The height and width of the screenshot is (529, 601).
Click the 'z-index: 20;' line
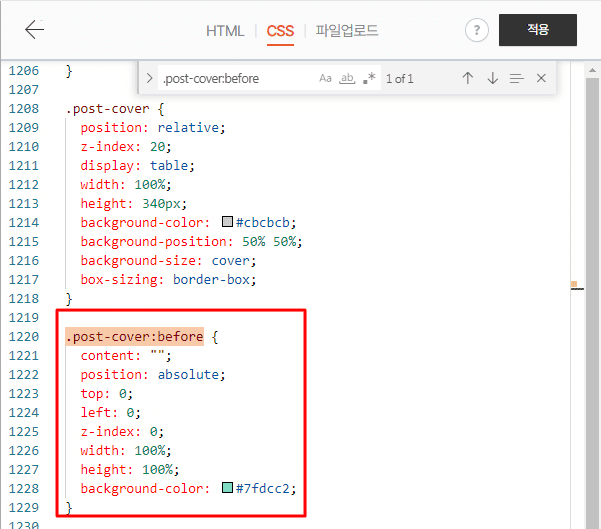126,147
